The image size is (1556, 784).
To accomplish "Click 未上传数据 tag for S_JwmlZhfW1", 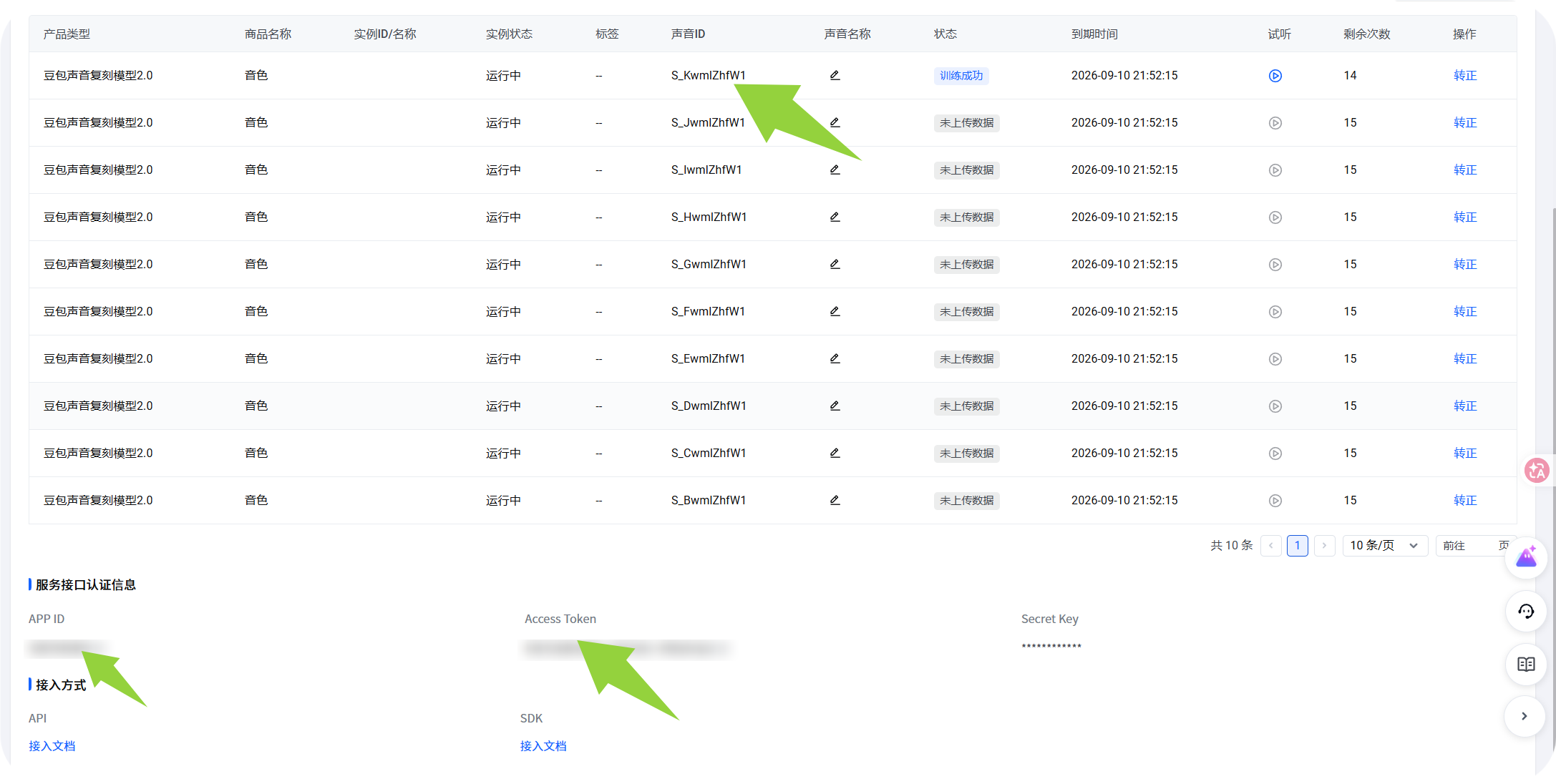I will coord(967,123).
